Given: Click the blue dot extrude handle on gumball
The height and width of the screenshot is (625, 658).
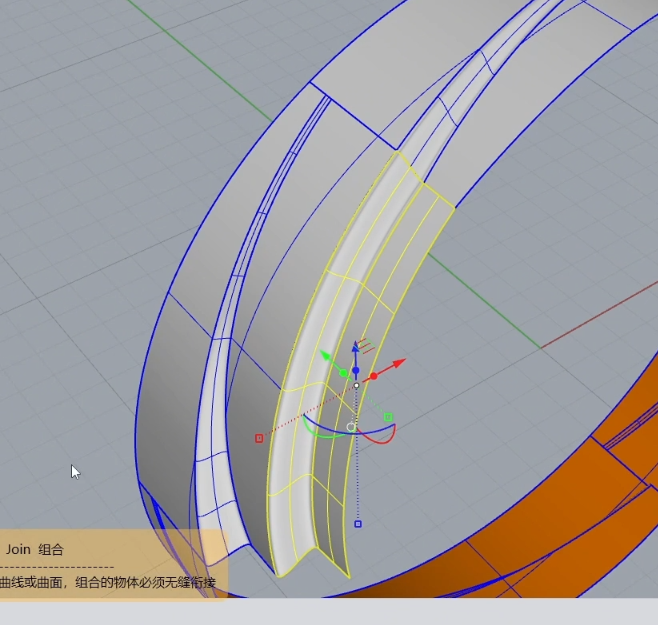Looking at the screenshot, I should coord(356,370).
